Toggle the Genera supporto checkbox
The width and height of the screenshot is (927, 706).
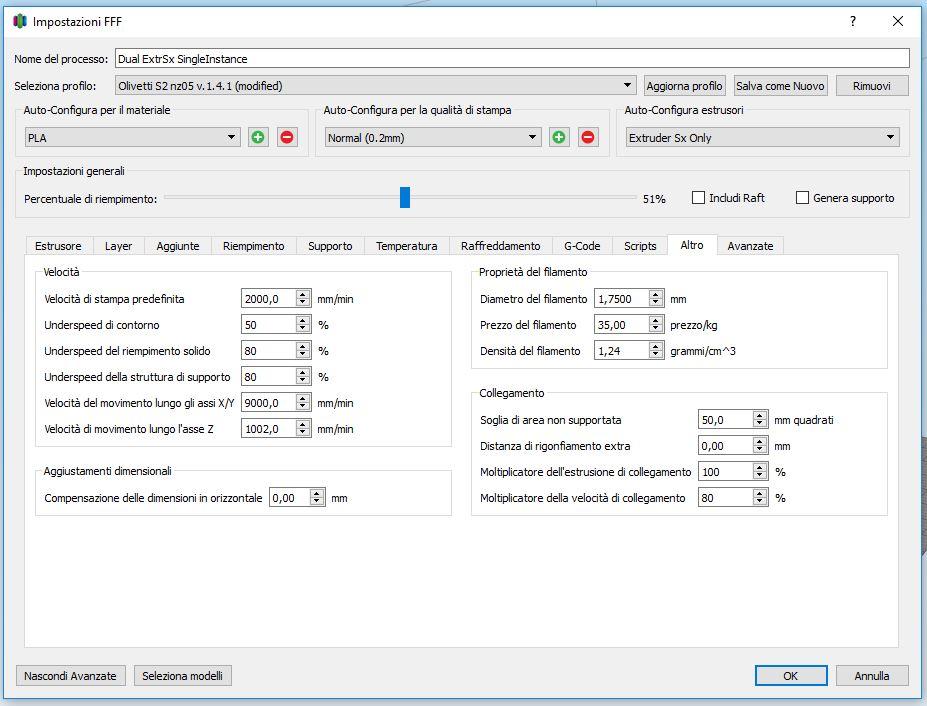(x=802, y=198)
